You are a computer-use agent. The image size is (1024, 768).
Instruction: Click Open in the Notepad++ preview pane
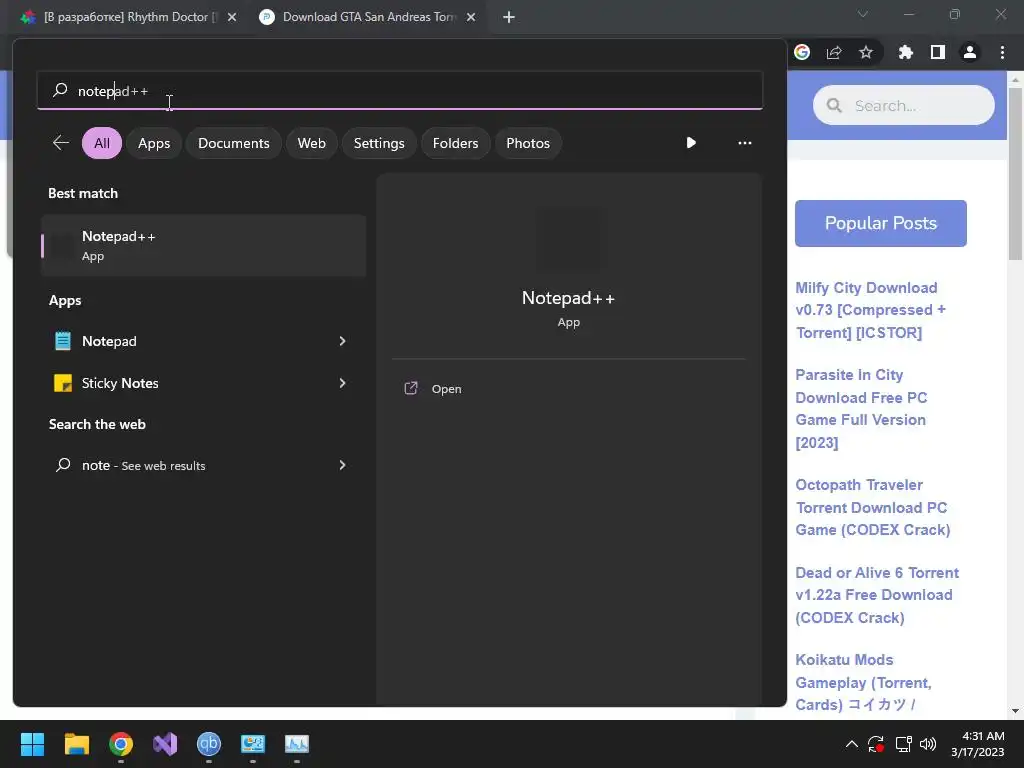447,389
